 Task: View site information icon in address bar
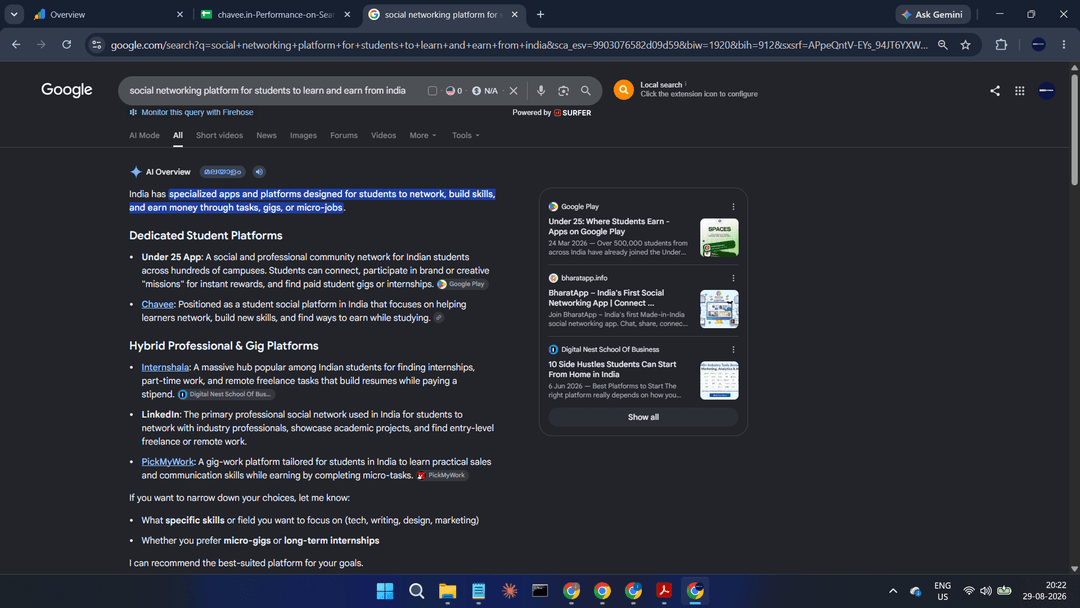(97, 45)
